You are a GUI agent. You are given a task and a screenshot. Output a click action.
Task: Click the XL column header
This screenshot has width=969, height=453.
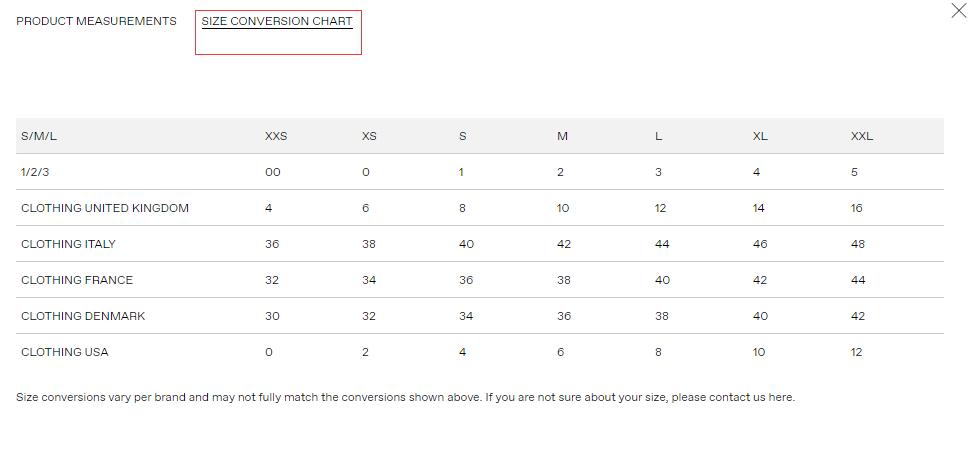coord(760,136)
